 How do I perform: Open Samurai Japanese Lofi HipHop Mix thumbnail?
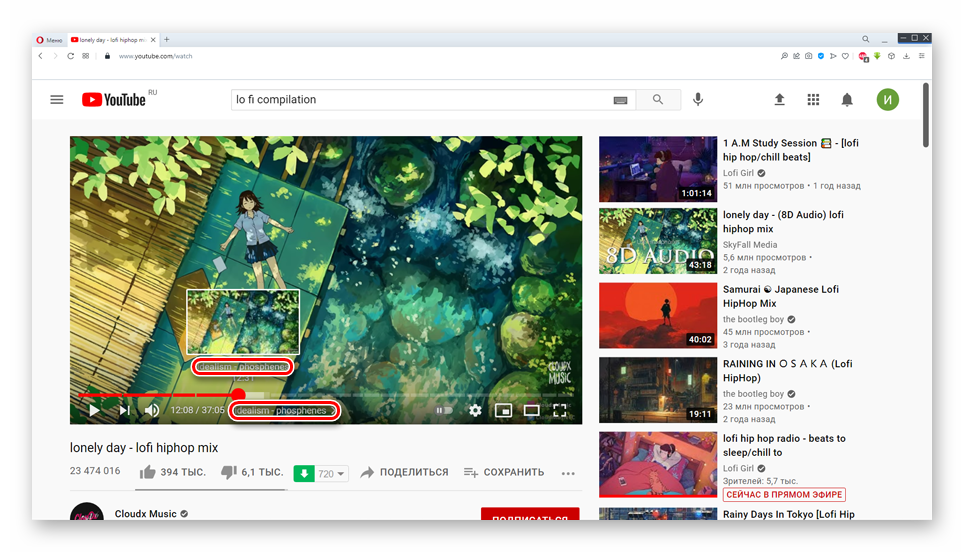click(658, 315)
